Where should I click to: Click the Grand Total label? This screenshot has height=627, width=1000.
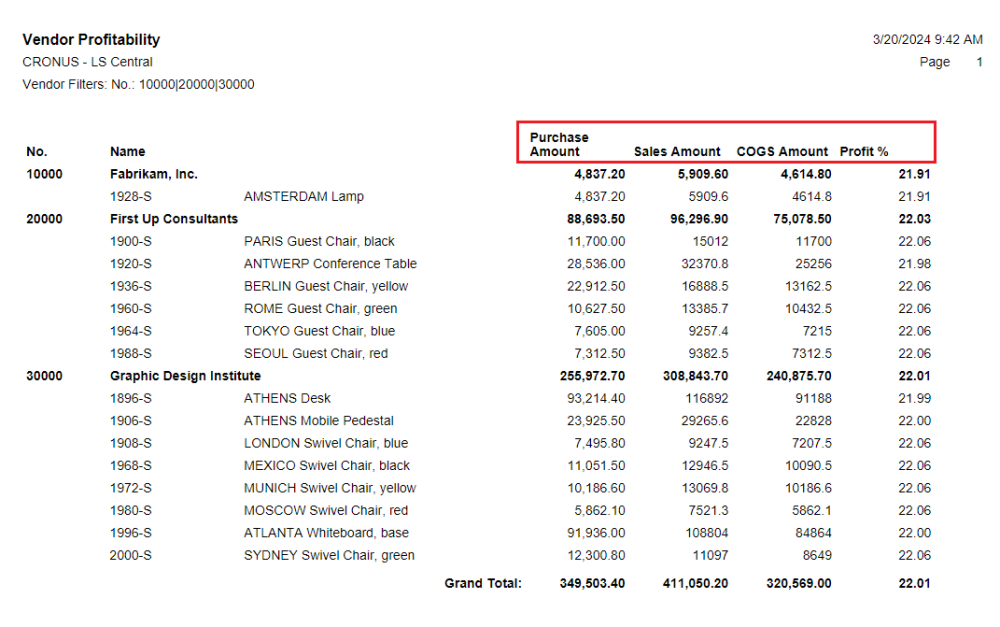(483, 584)
